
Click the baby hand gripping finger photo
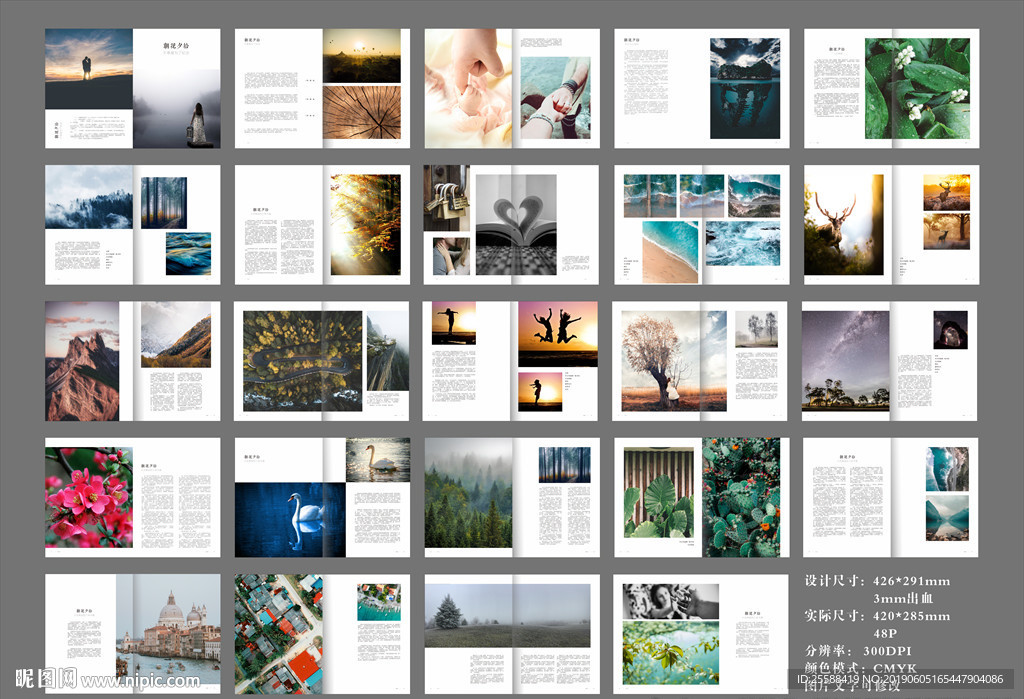pyautogui.click(x=468, y=88)
